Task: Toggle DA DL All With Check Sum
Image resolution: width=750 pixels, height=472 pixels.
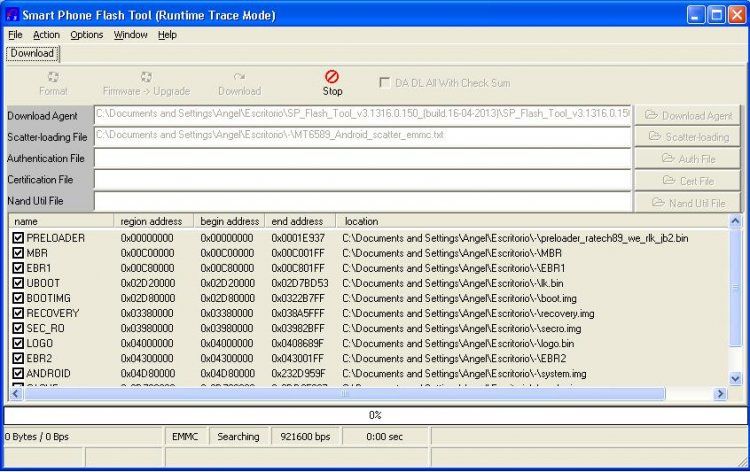Action: coord(384,83)
